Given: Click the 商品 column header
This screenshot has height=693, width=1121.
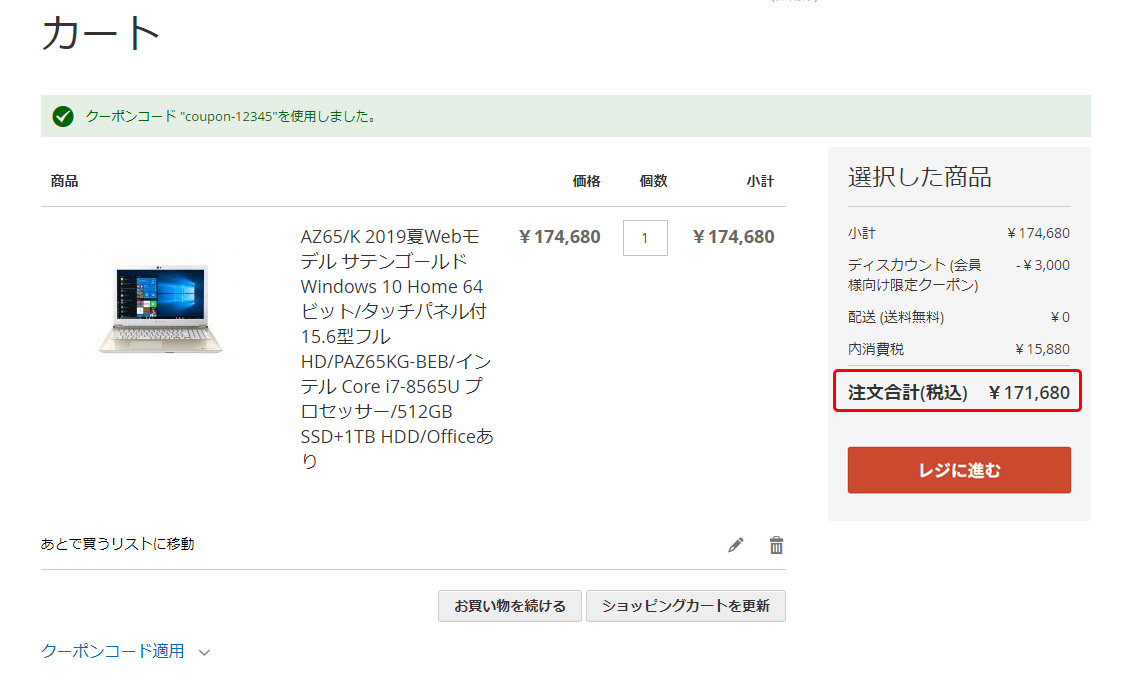Looking at the screenshot, I should (x=64, y=181).
